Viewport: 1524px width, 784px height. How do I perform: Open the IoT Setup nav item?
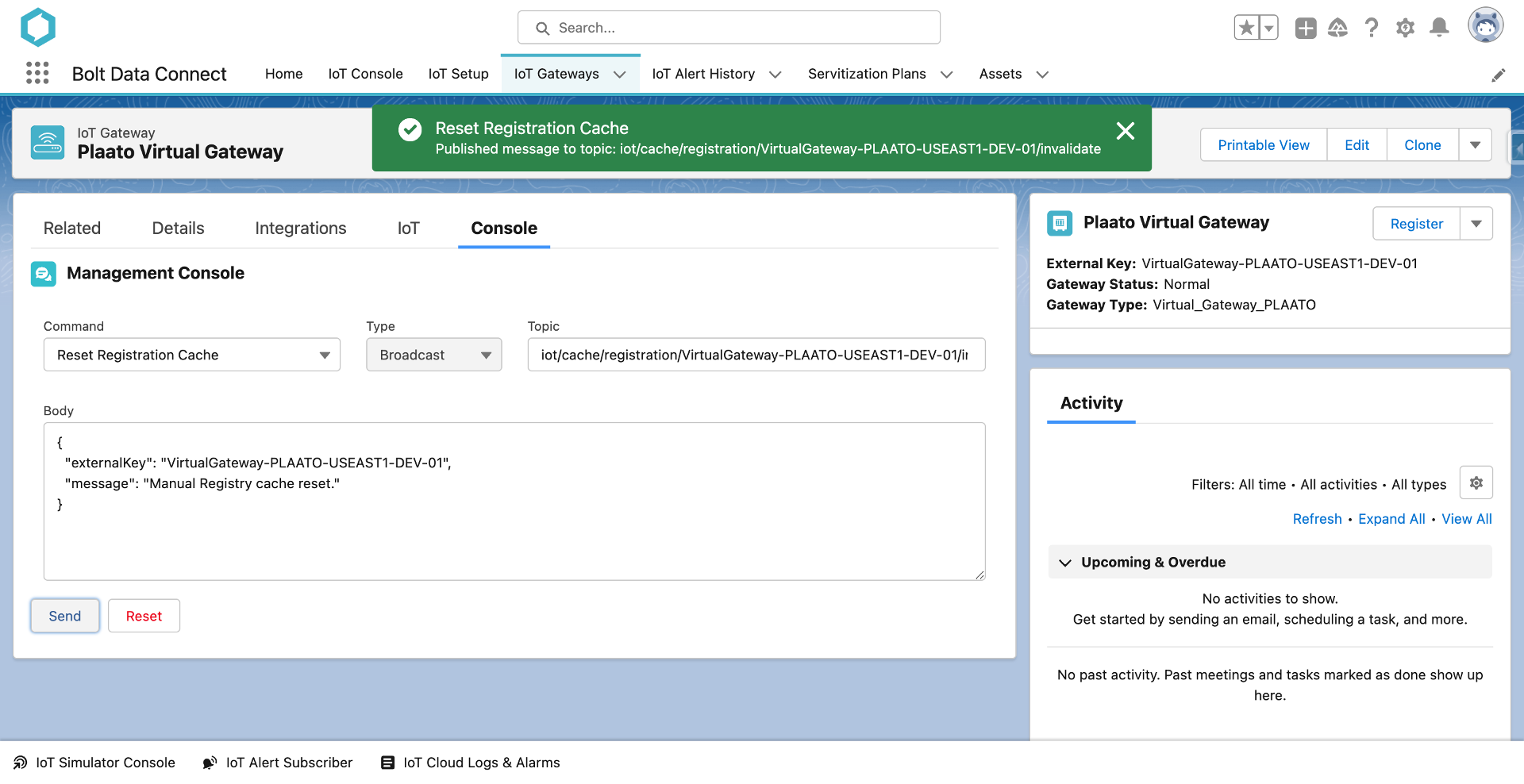tap(458, 74)
